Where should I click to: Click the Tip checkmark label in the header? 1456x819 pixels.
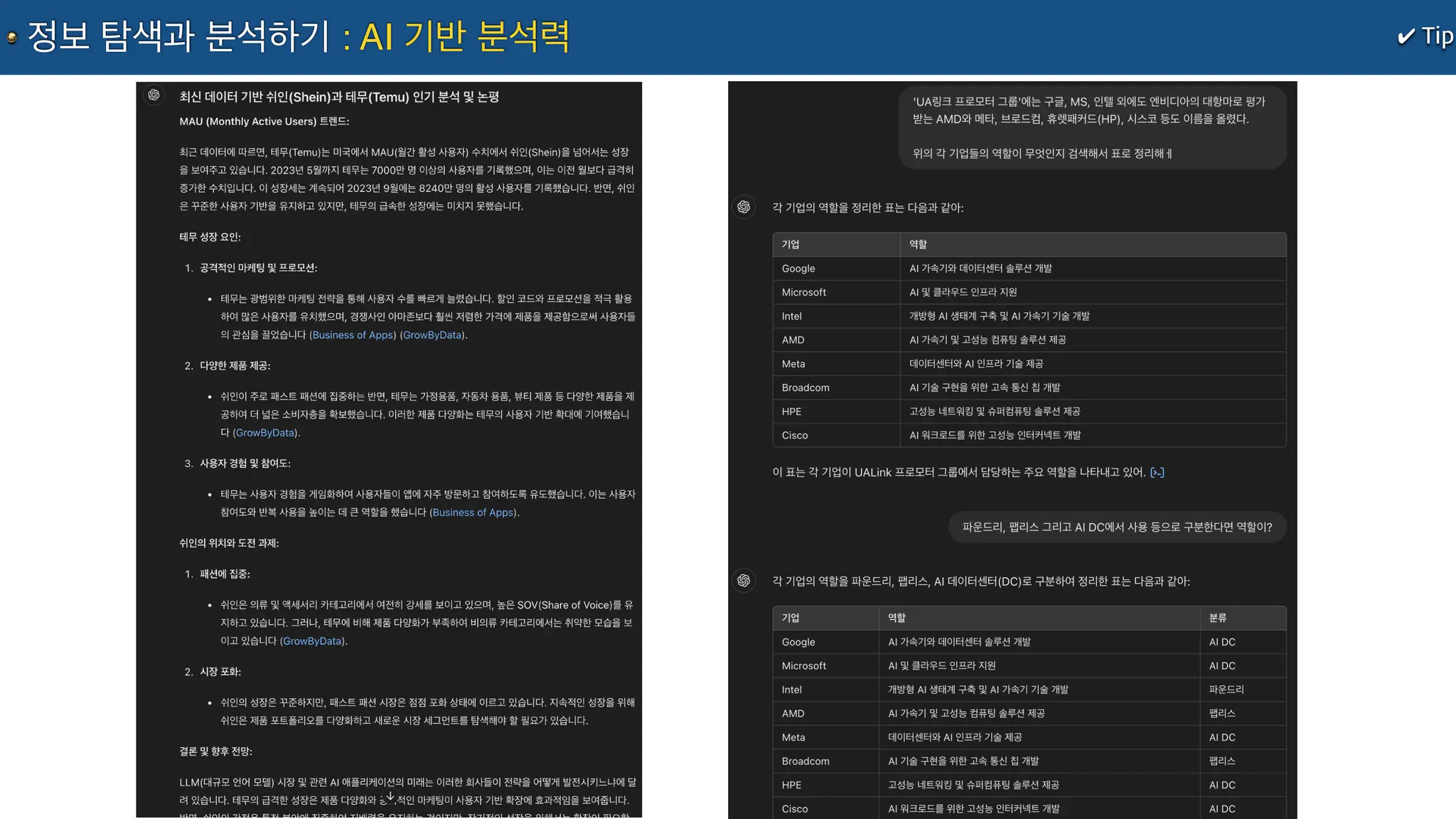click(x=1425, y=36)
